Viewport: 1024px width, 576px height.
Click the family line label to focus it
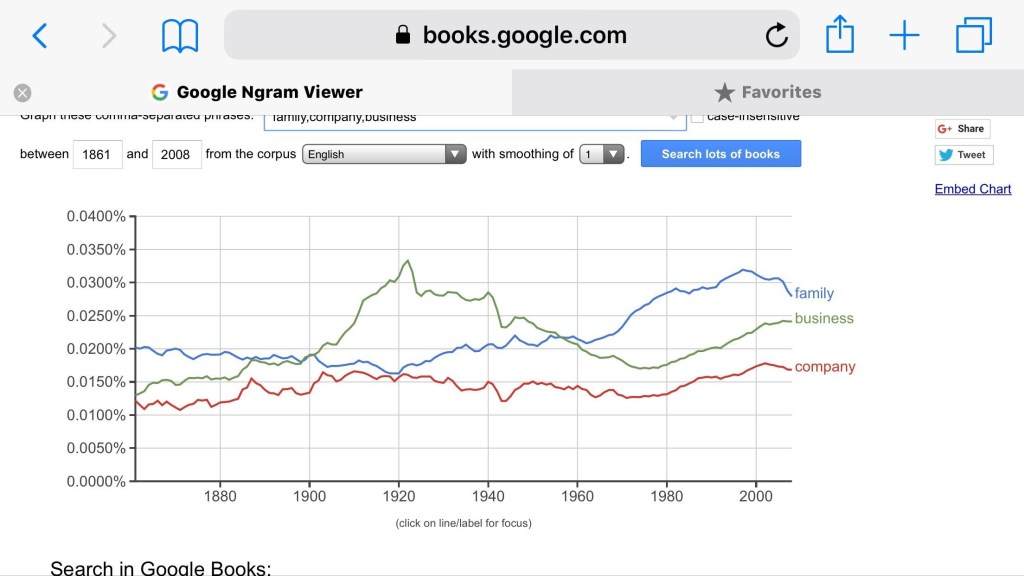point(814,293)
